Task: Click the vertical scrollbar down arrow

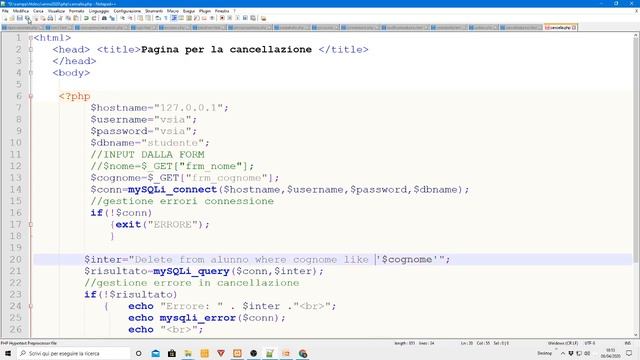Action: [636, 334]
